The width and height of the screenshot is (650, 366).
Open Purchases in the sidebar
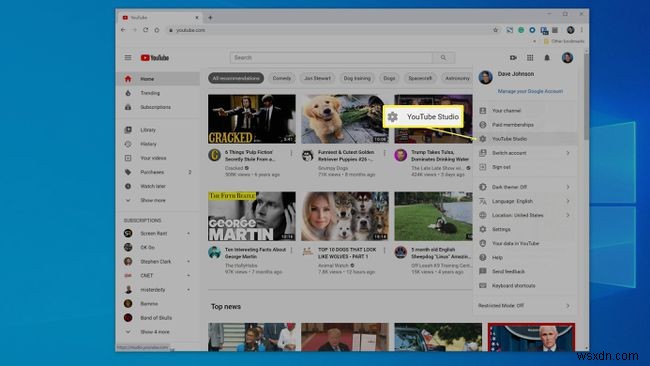point(158,172)
